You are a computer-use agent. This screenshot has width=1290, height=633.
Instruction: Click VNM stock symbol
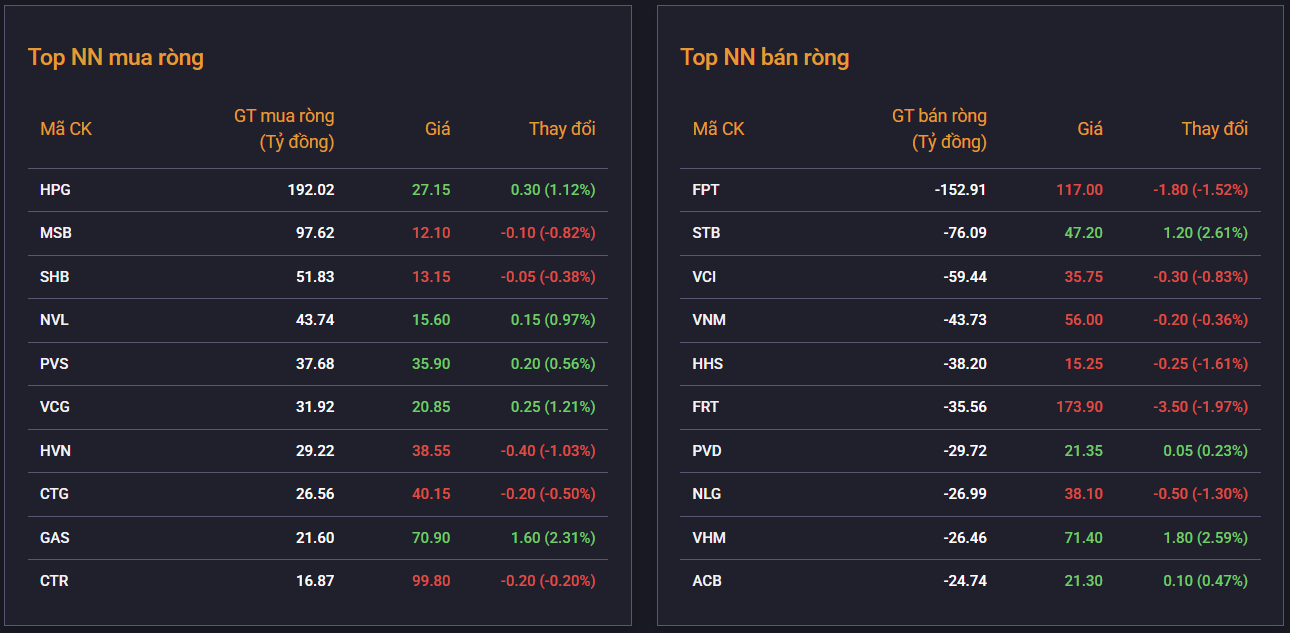pyautogui.click(x=709, y=320)
